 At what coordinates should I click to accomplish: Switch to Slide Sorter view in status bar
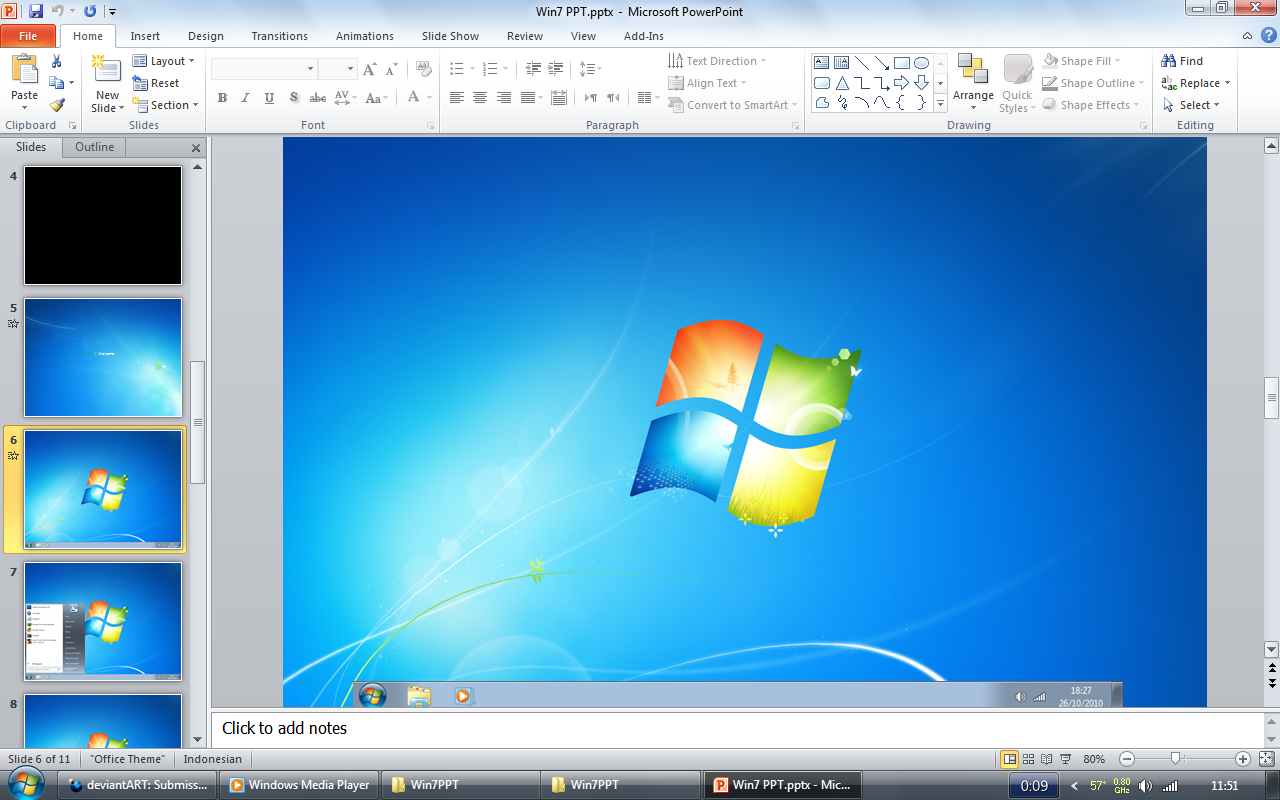1028,759
